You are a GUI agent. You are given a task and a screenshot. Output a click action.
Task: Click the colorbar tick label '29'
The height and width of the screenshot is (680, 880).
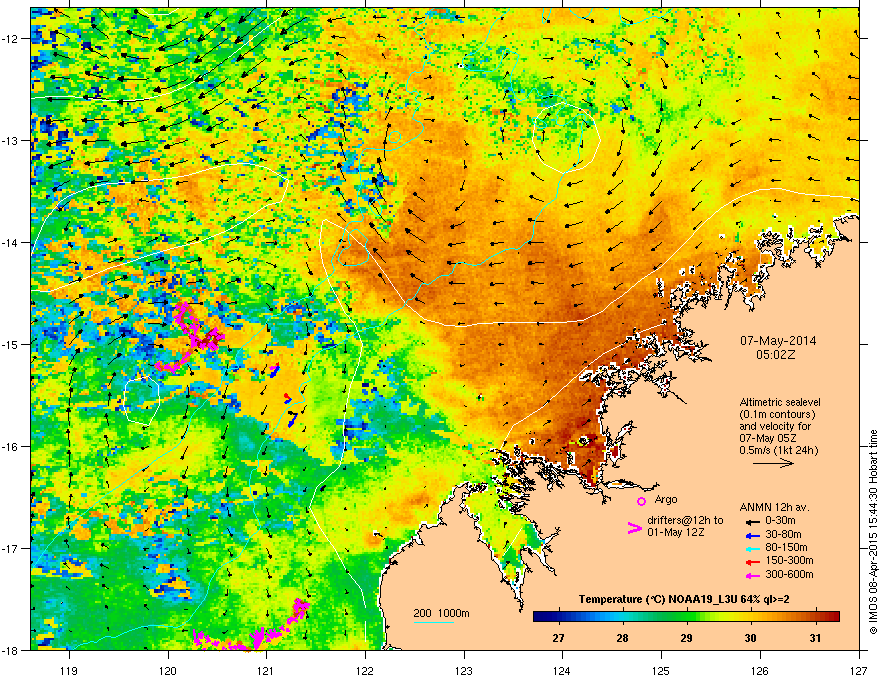(x=686, y=638)
